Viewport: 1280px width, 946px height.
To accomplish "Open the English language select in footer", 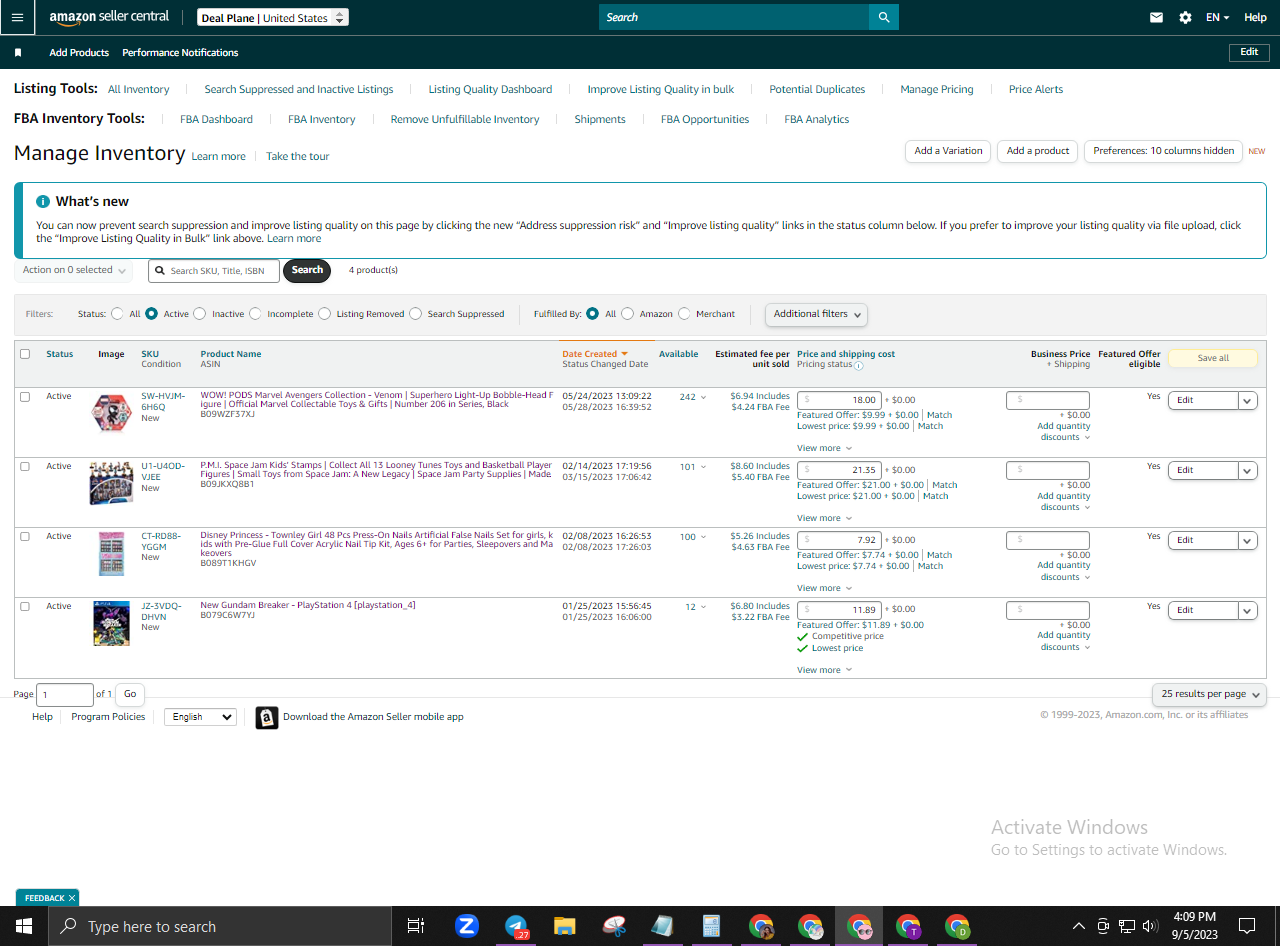I will (x=200, y=717).
